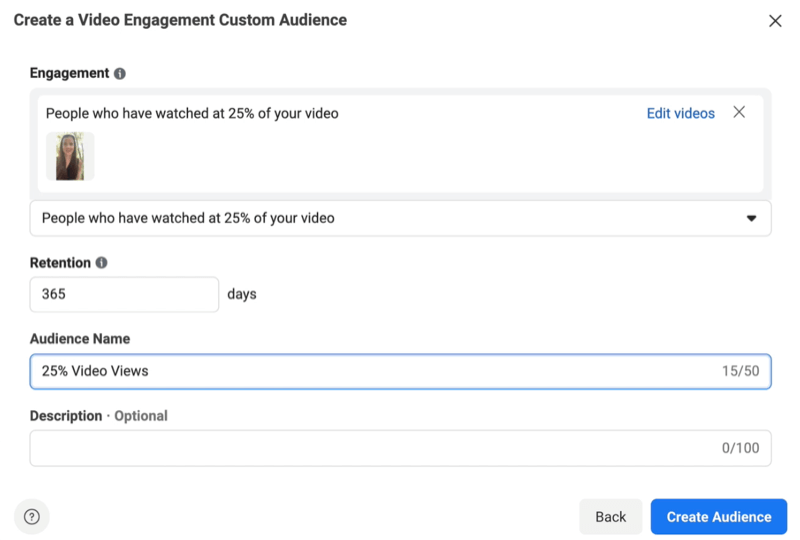The height and width of the screenshot is (540, 800).
Task: Click the 0/100 character counter
Action: coord(740,448)
